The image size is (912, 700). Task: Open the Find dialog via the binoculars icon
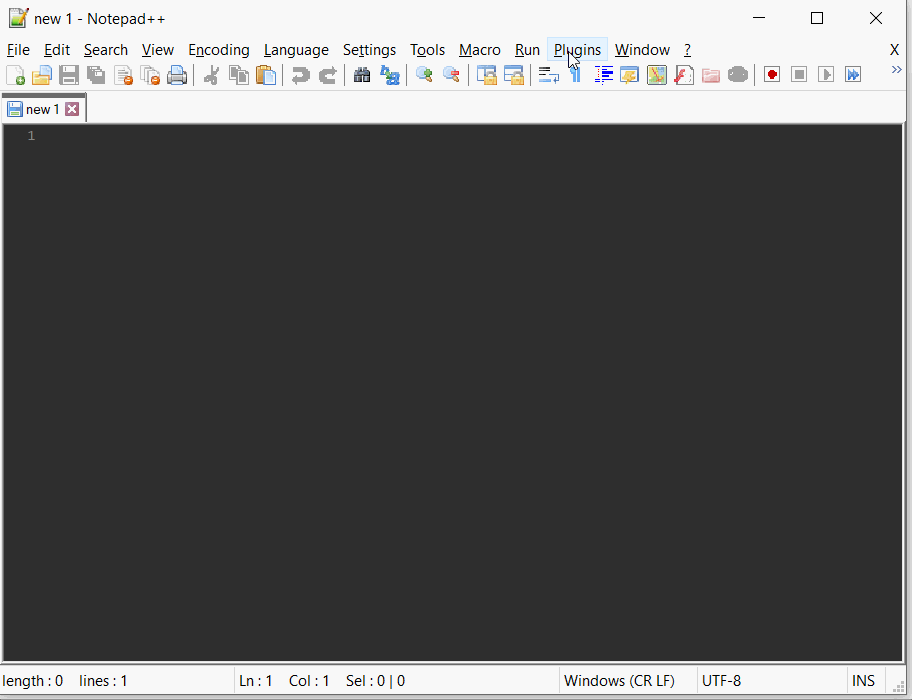[x=362, y=74]
